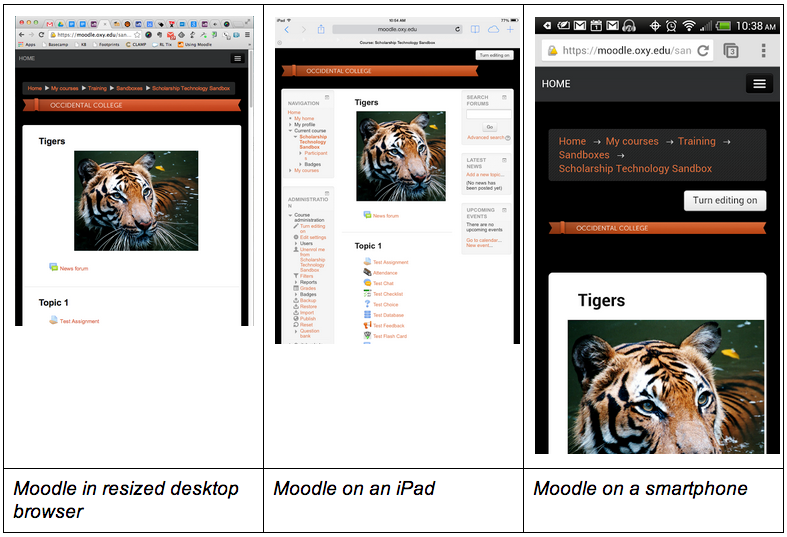
Task: Expand Participants in iPad navigation tree
Action: click(301, 153)
